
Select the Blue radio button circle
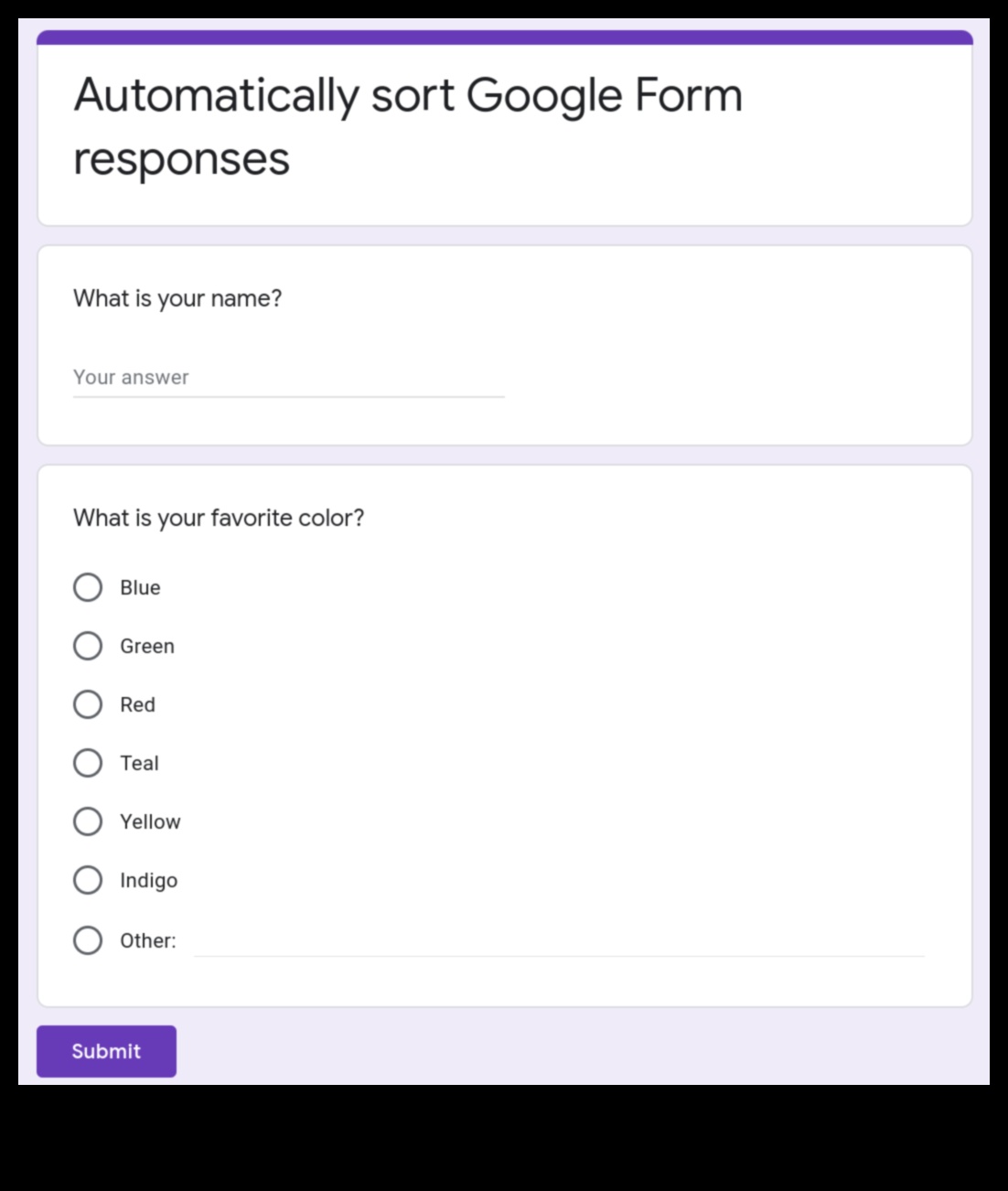pyautogui.click(x=88, y=587)
